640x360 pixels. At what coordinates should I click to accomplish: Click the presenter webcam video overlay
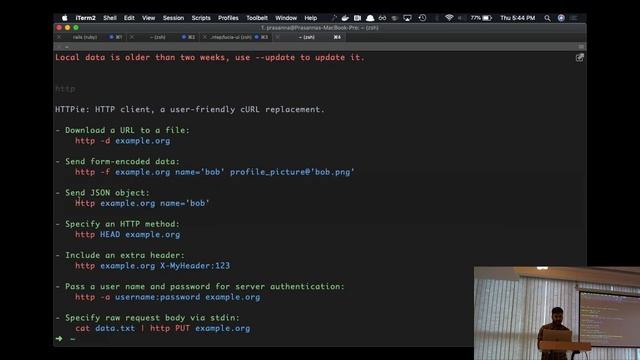[557, 313]
